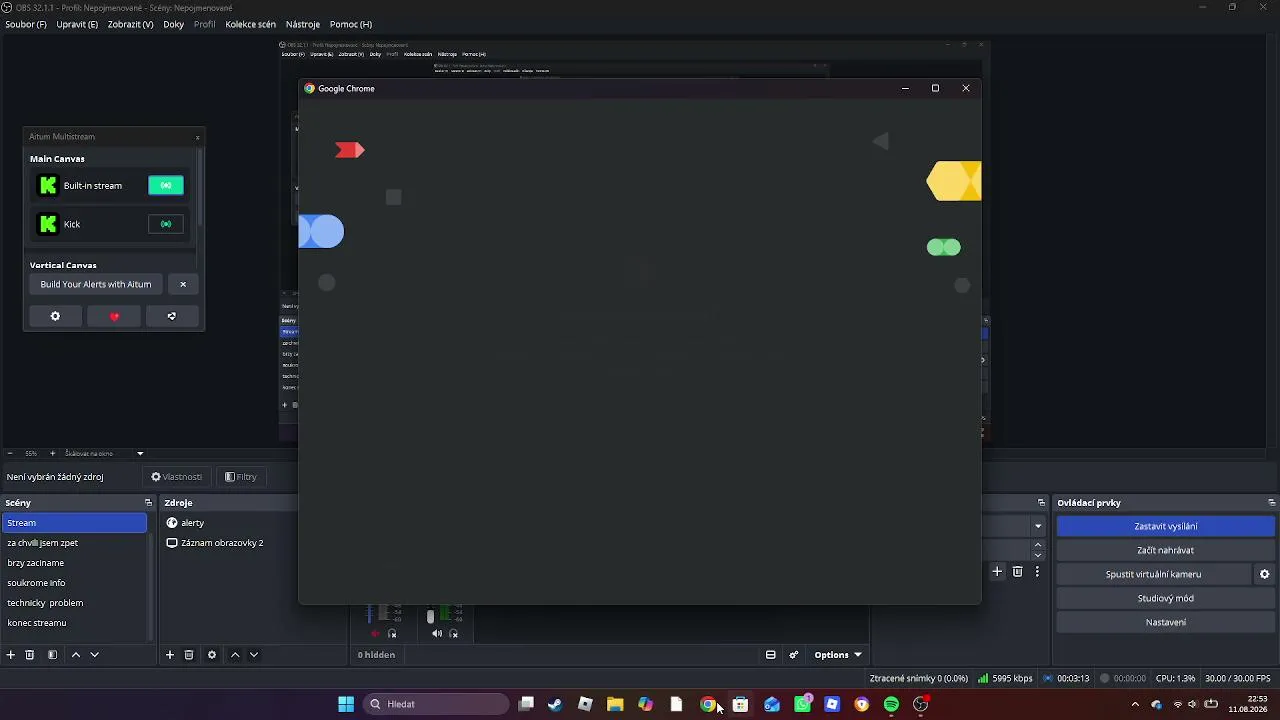
Task: Click the Kick logo beside Built-in stream
Action: (x=48, y=185)
